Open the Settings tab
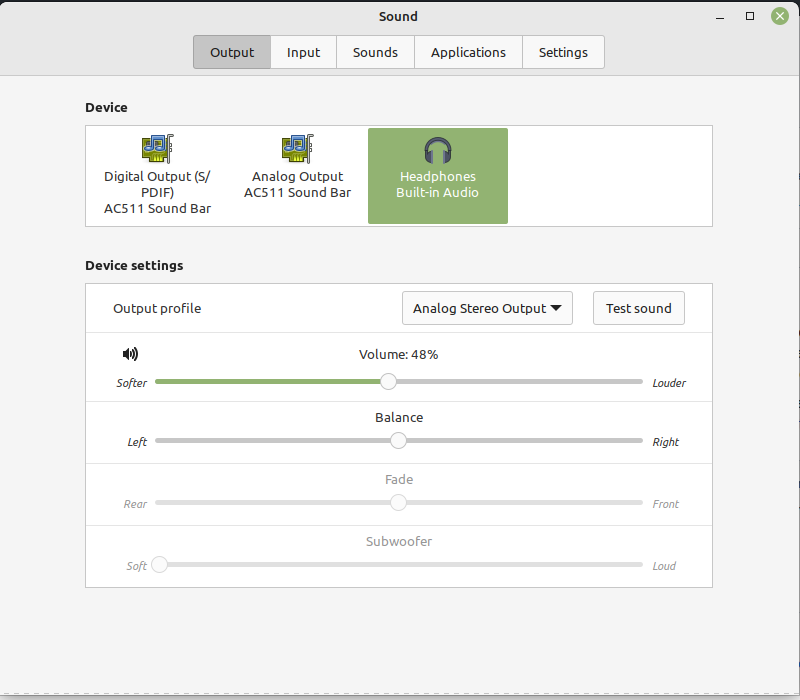This screenshot has width=800, height=700. tap(563, 52)
